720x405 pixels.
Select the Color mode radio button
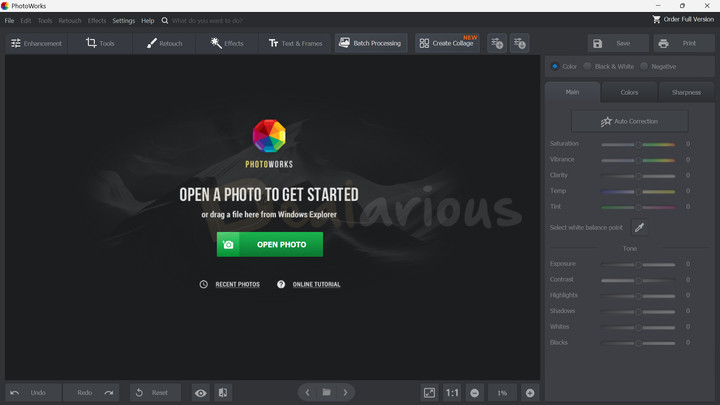coord(555,66)
